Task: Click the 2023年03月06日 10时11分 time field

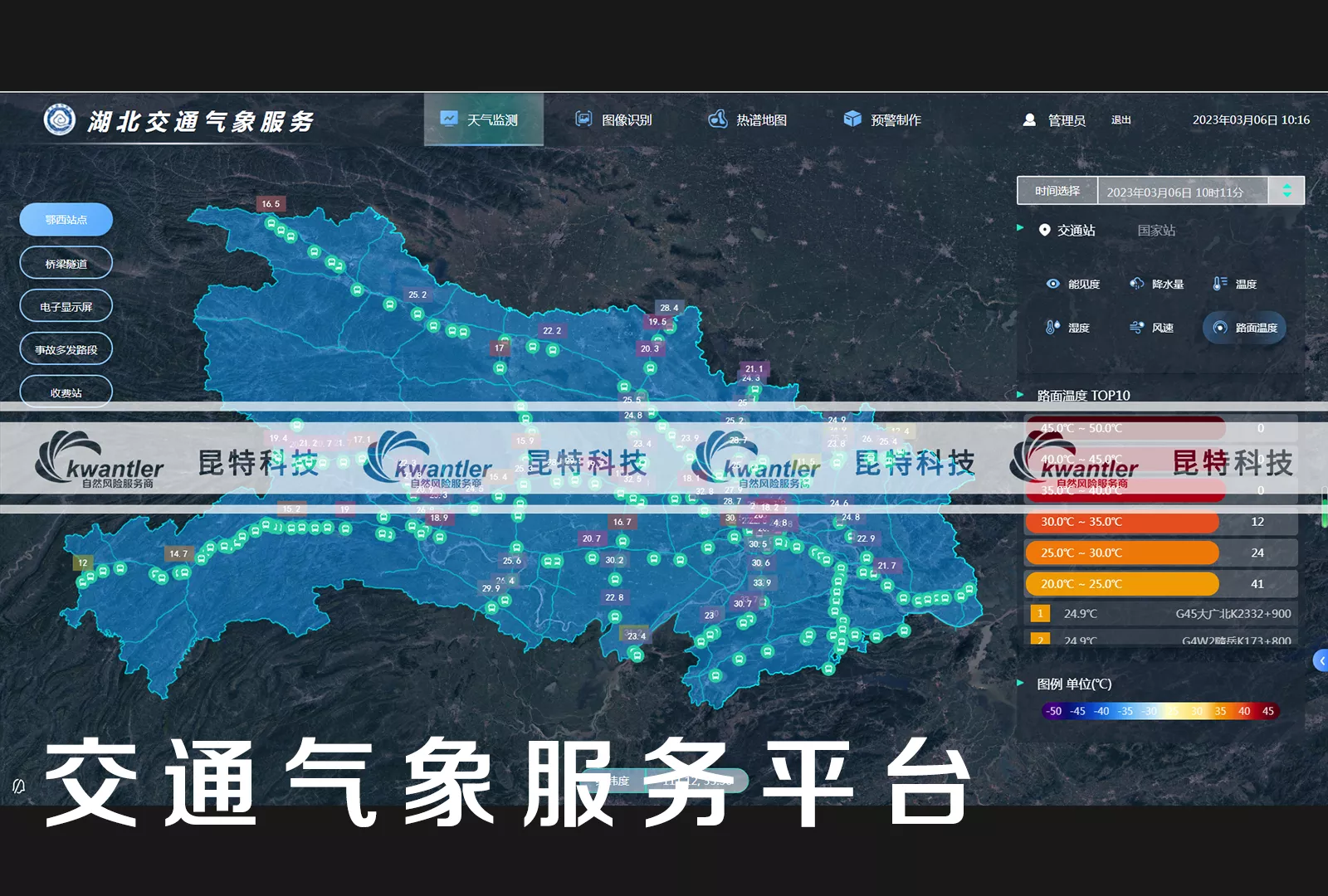Action: tap(1183, 192)
